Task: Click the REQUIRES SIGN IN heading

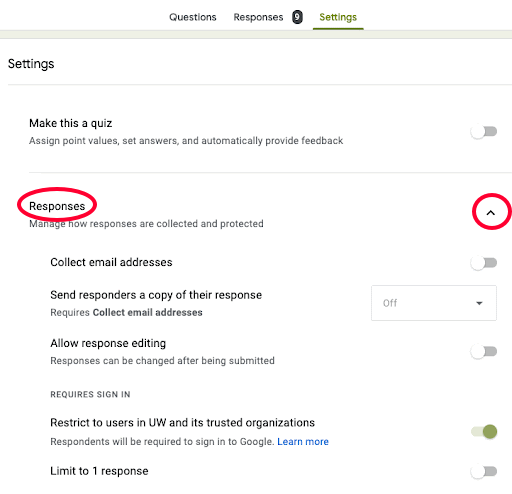Action: [x=90, y=394]
